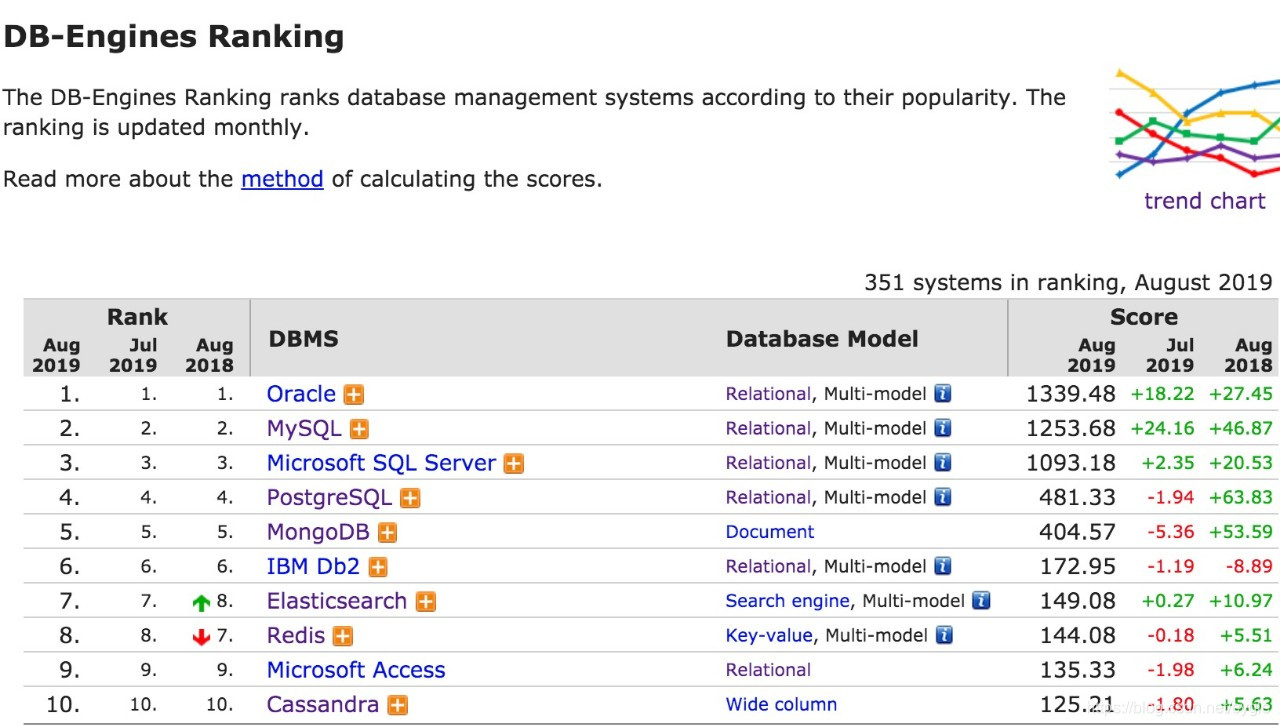Click the plus icon beside Cassandra

click(397, 705)
